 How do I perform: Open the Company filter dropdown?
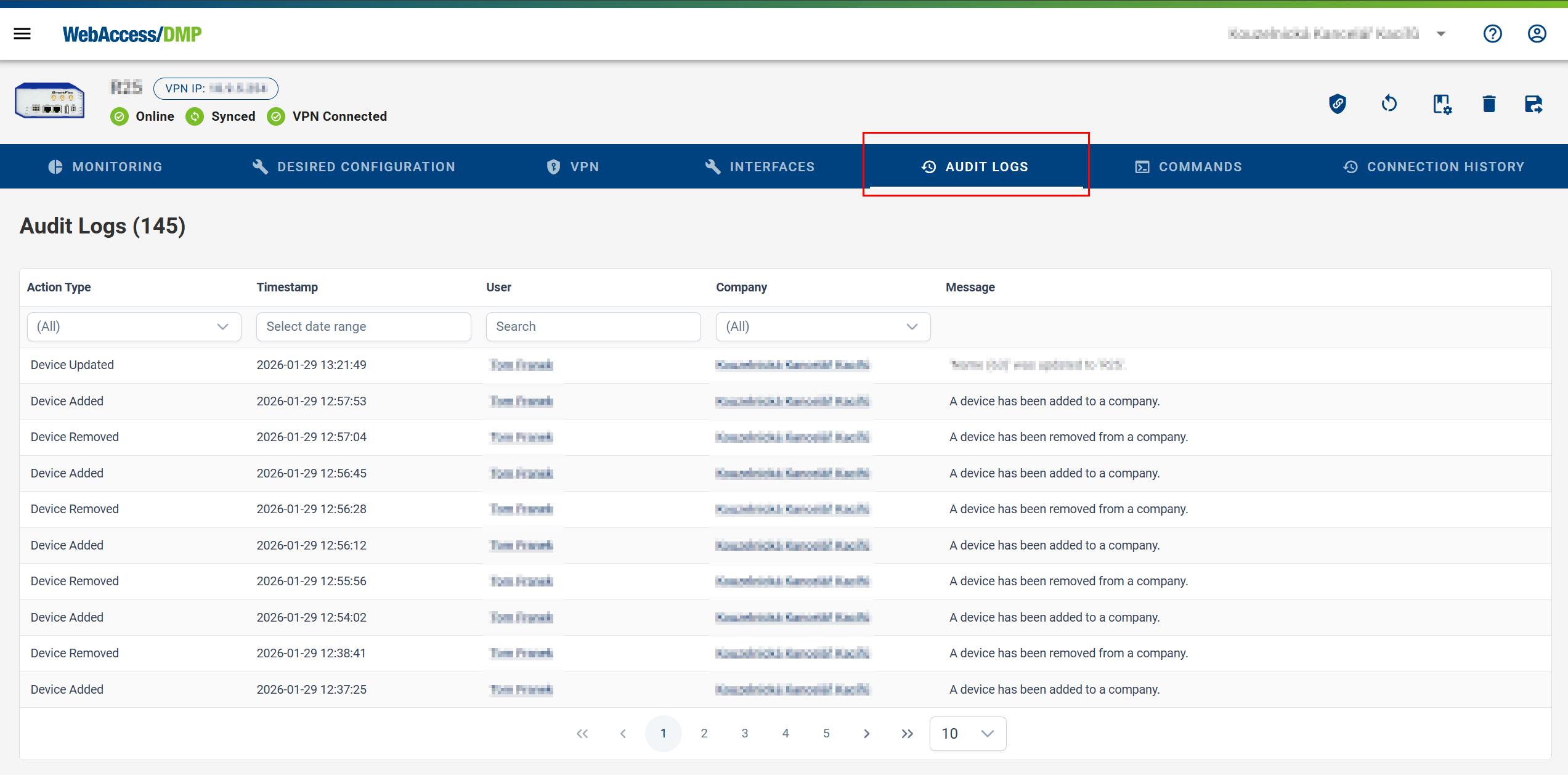pyautogui.click(x=823, y=327)
